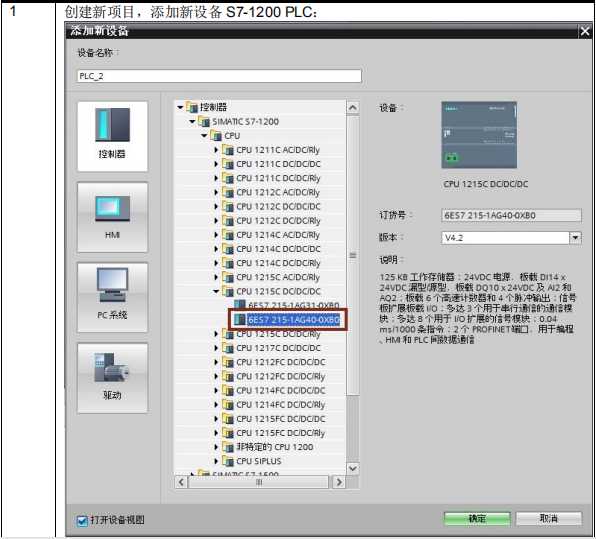The height and width of the screenshot is (539, 596).
Task: Open the 版本 V4.2 dropdown
Action: pyautogui.click(x=575, y=238)
